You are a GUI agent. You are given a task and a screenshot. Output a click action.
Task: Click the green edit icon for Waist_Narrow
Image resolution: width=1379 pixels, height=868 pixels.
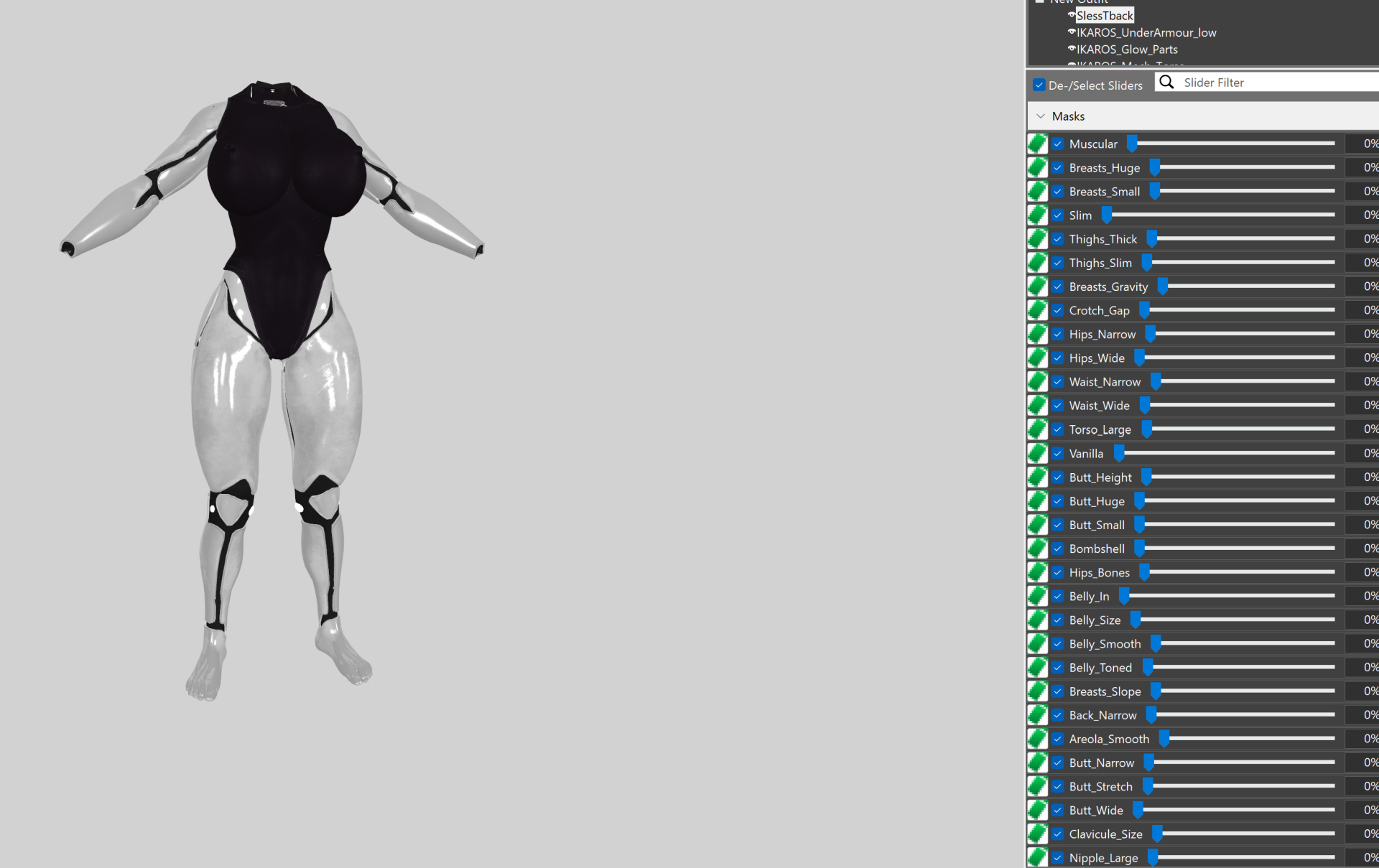coord(1037,381)
